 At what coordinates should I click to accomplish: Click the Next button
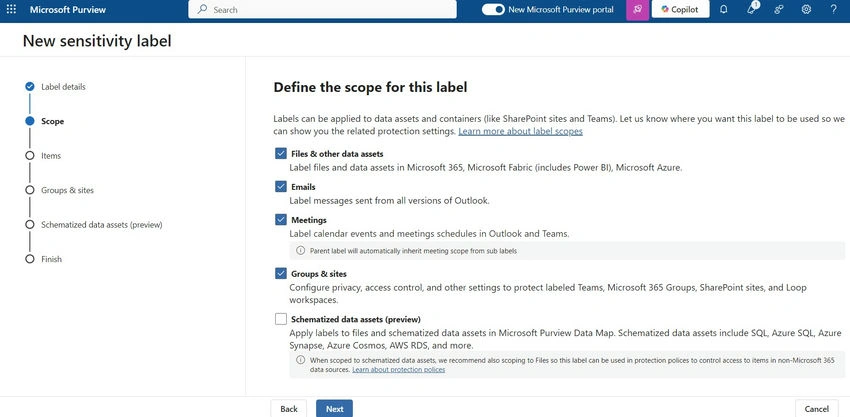point(334,408)
